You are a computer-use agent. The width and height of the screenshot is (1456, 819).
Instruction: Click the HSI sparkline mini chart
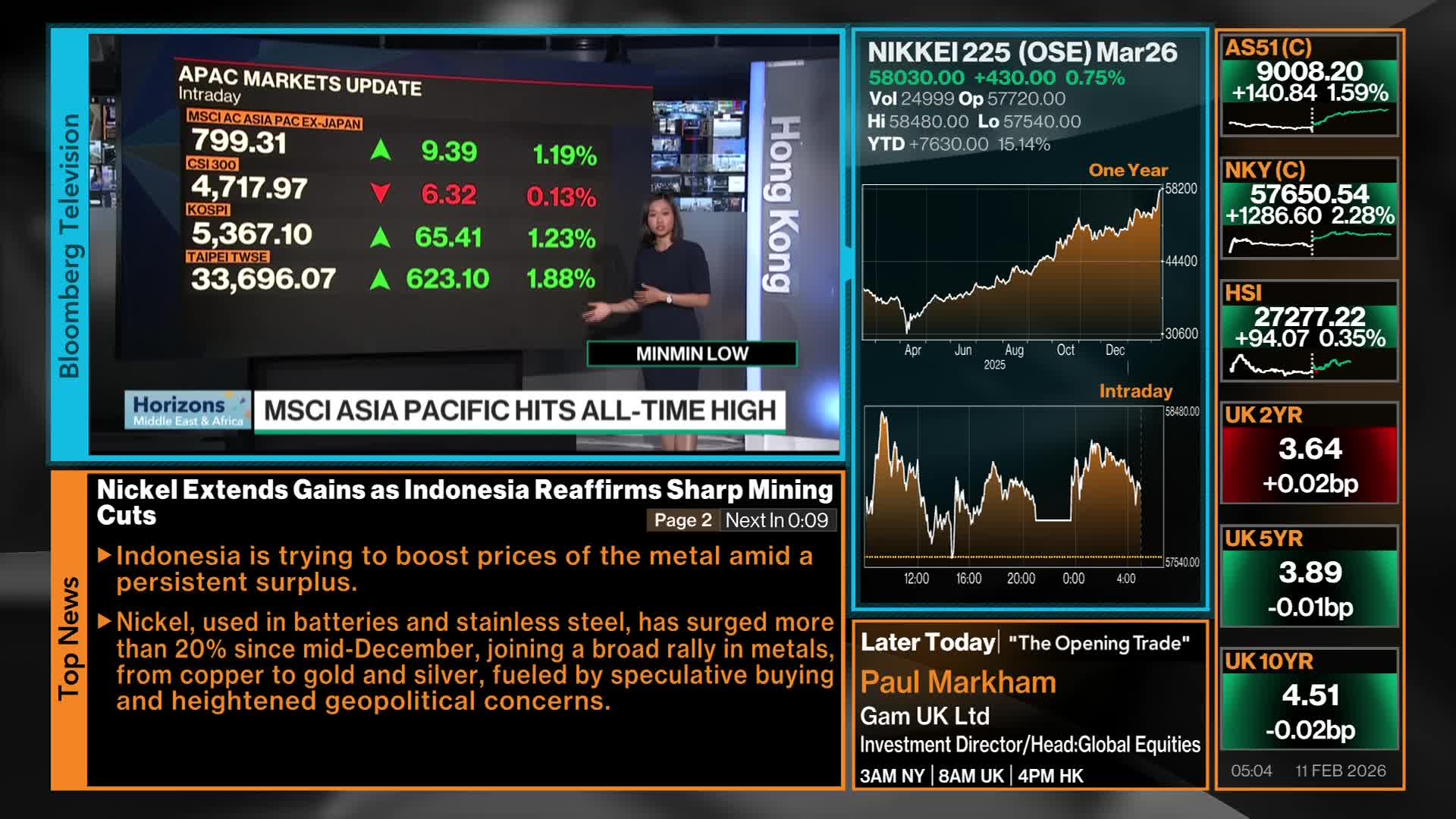(1309, 365)
